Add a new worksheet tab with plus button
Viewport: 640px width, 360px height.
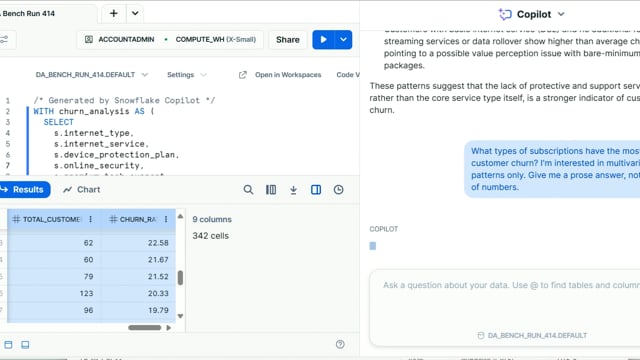113,13
